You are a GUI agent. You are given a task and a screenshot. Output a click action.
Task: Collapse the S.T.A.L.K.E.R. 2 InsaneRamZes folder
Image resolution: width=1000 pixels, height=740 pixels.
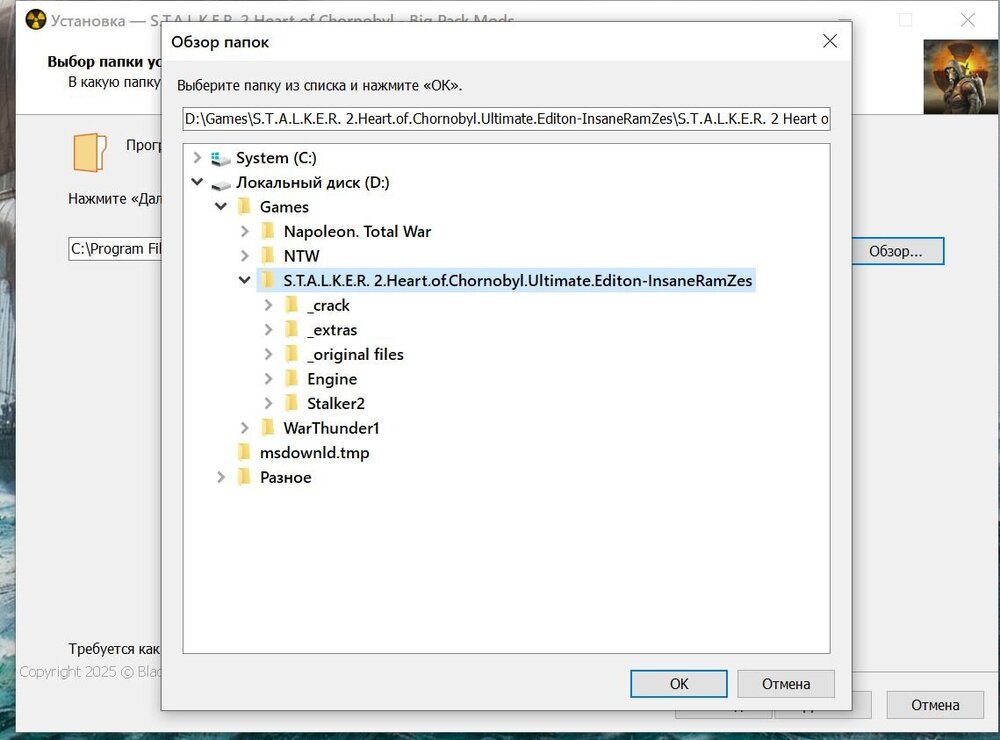click(x=245, y=281)
